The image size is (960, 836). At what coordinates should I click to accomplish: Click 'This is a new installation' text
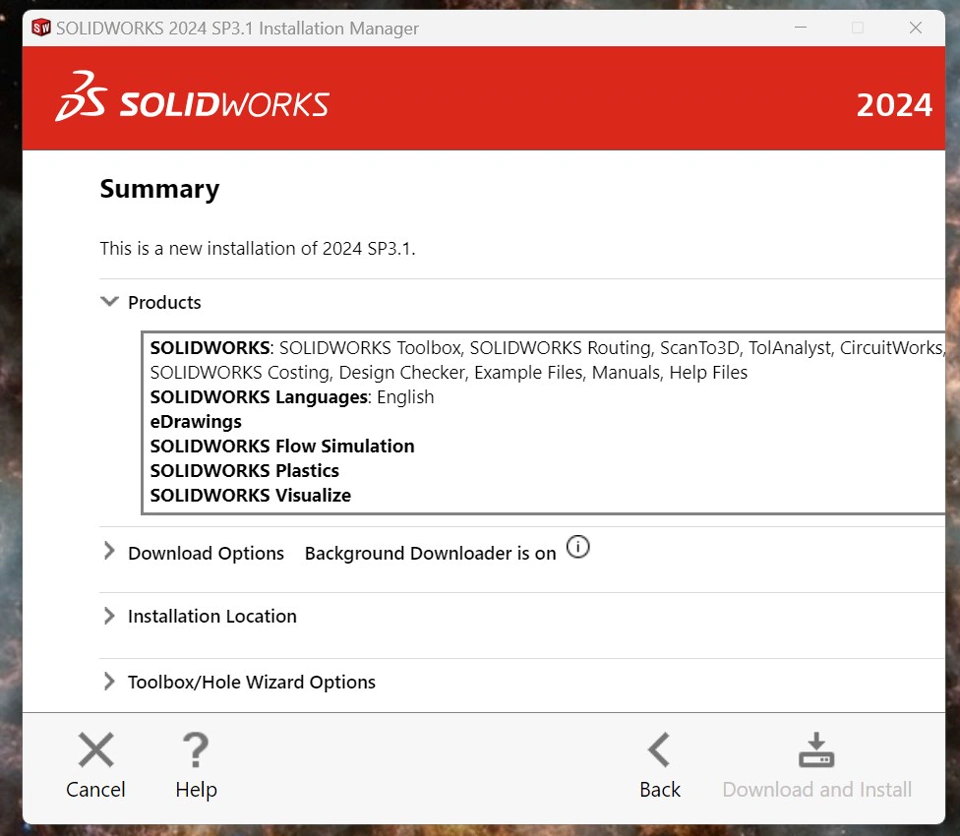pyautogui.click(x=257, y=249)
